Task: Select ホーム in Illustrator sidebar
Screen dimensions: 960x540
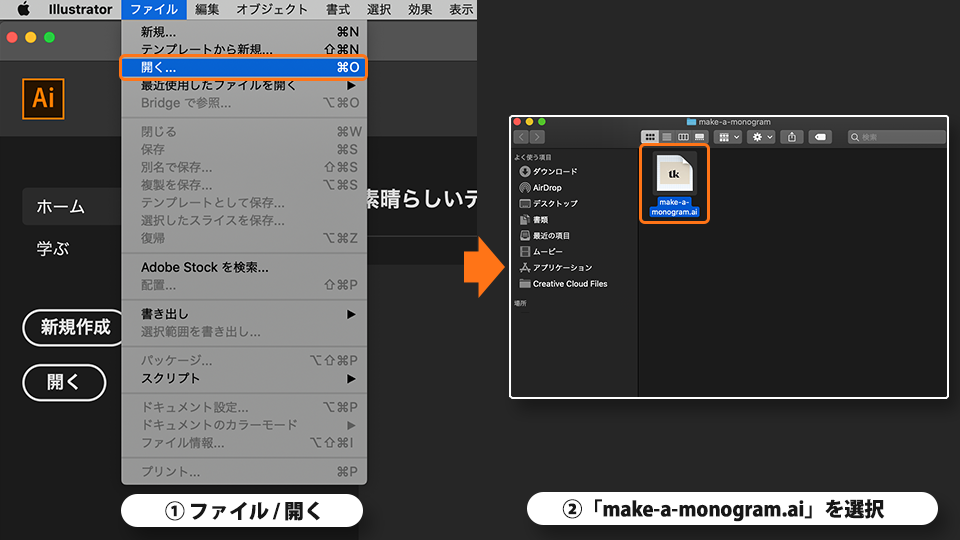Action: 72,207
